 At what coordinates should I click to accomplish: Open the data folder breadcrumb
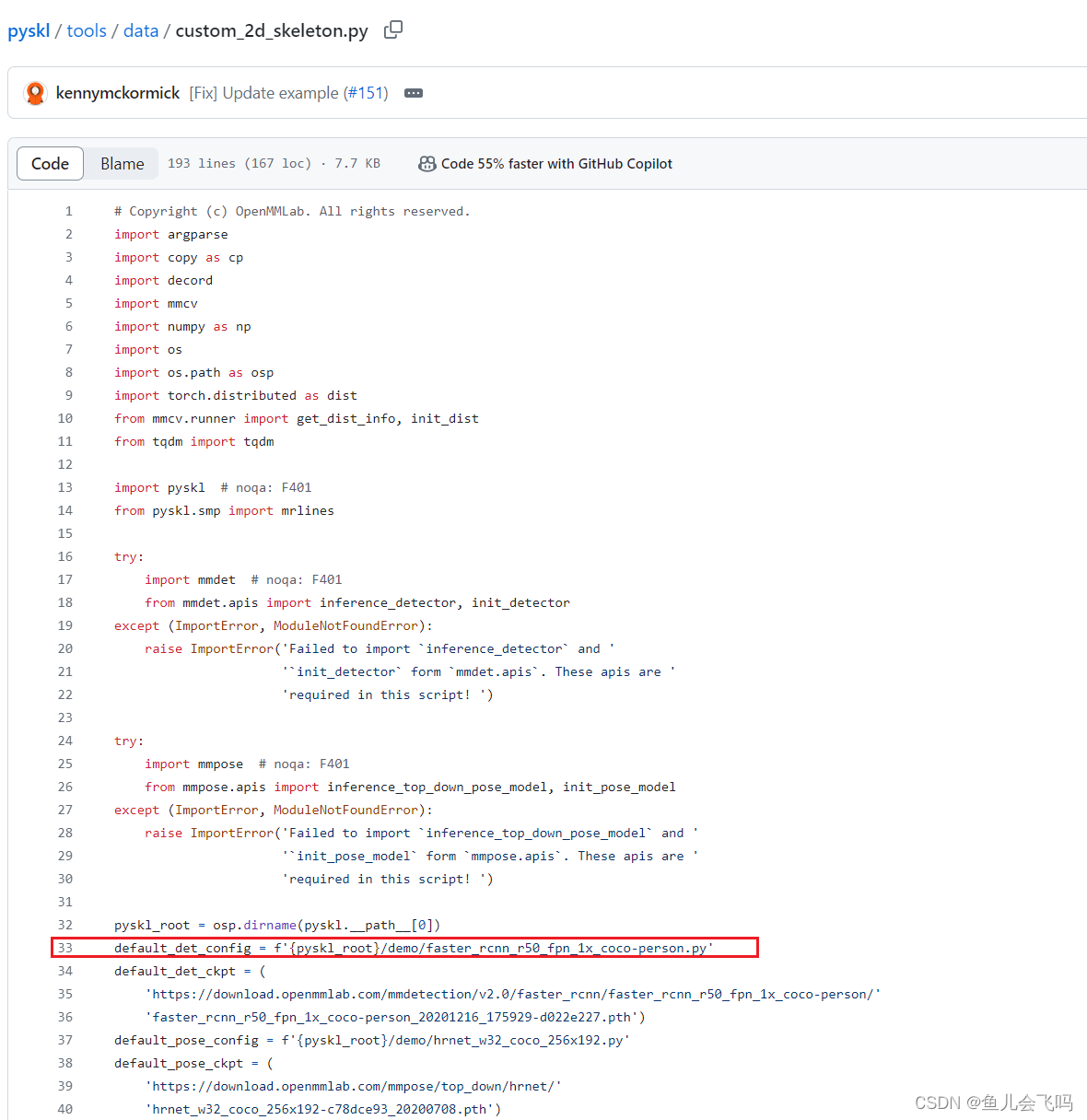(140, 29)
